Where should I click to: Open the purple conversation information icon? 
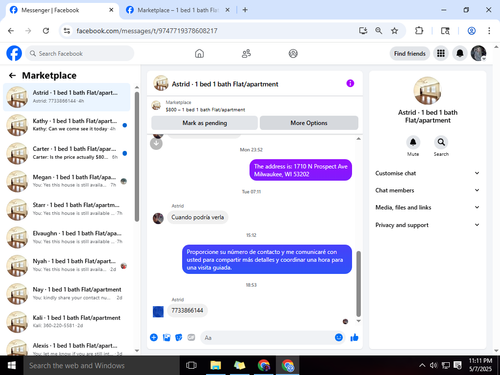pos(350,83)
